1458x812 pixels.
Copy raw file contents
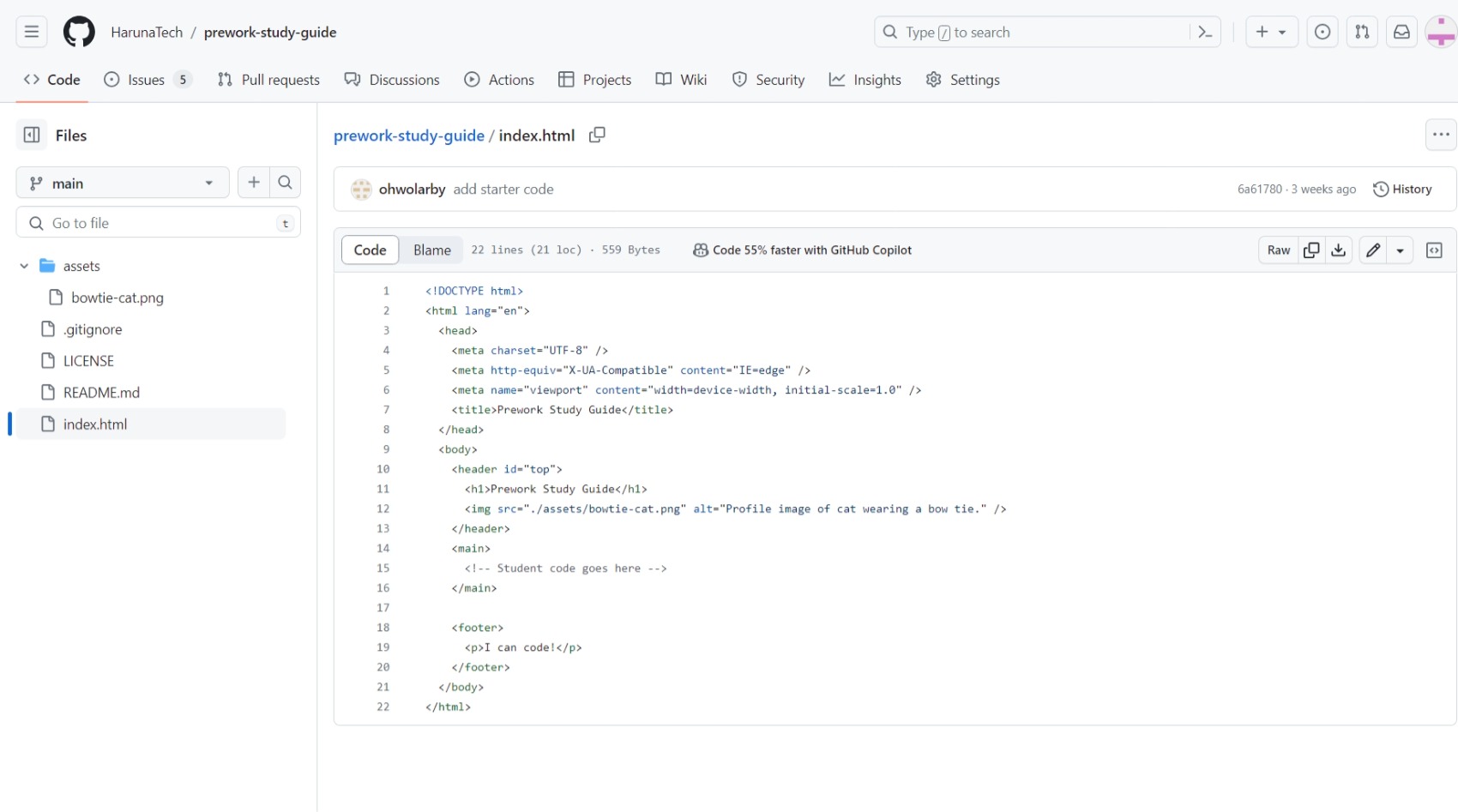click(x=1310, y=250)
